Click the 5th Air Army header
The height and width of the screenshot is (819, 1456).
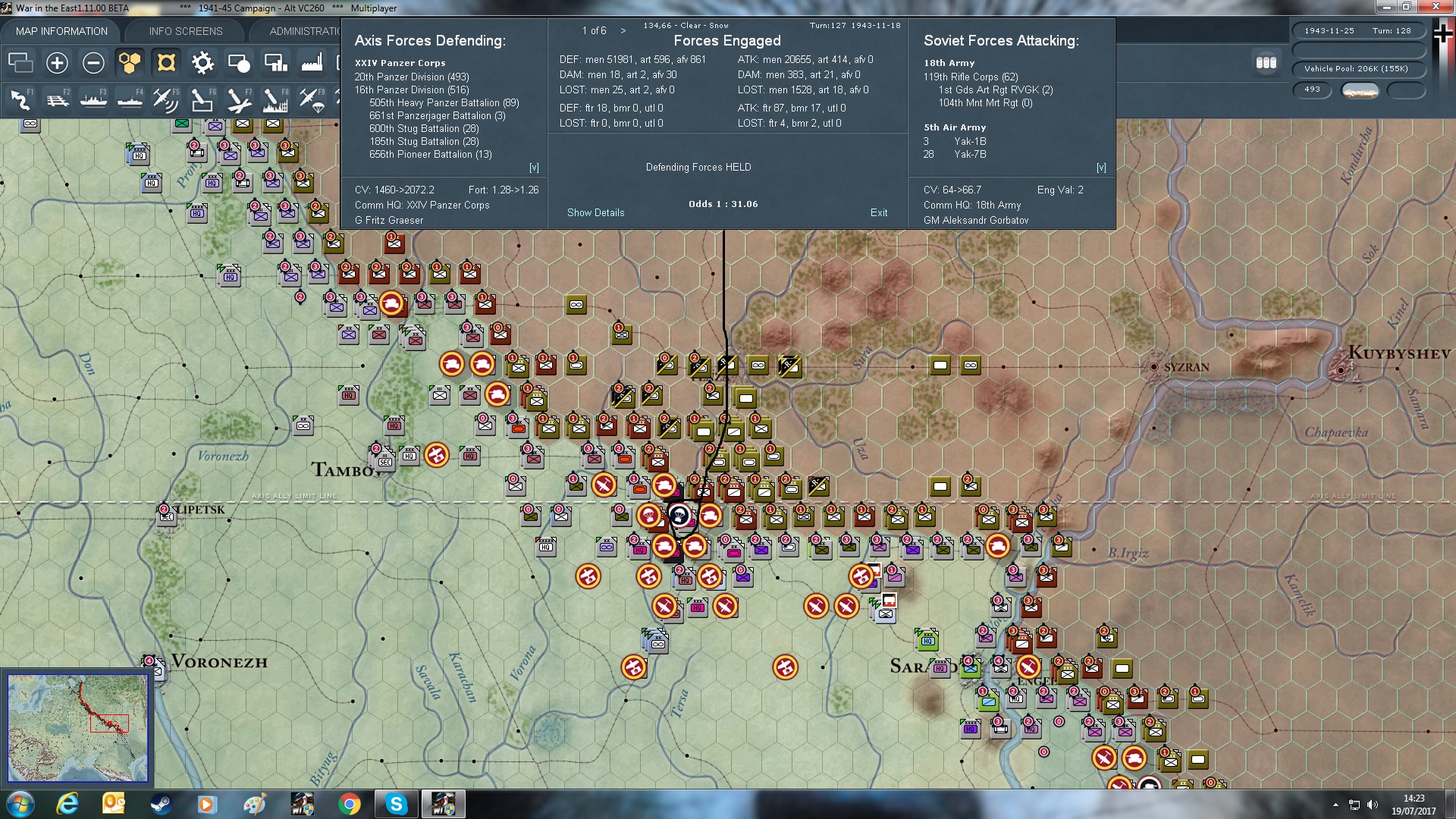[x=955, y=127]
